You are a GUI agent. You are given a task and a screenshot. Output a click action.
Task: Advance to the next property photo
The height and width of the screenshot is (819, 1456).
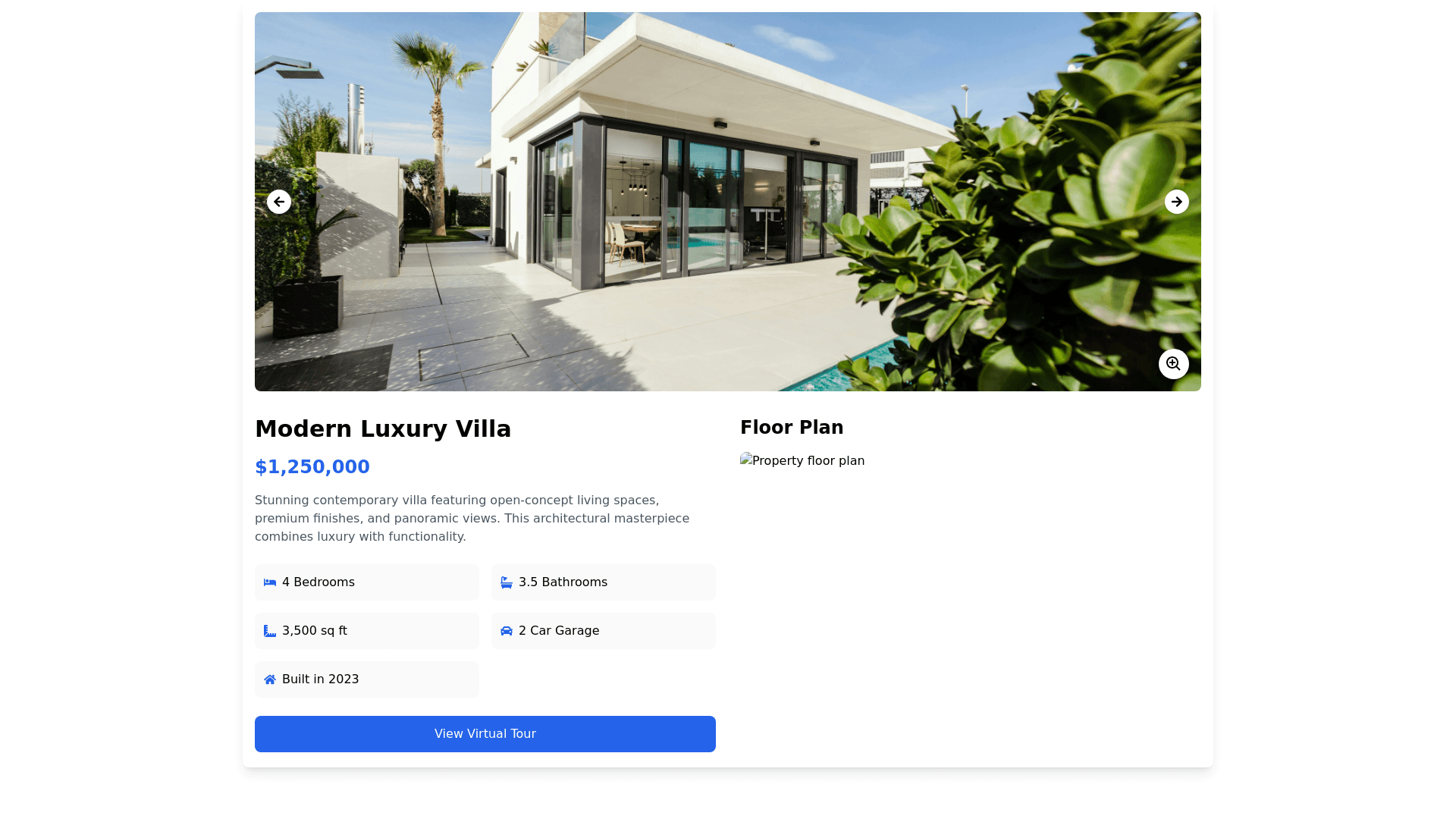(1177, 202)
